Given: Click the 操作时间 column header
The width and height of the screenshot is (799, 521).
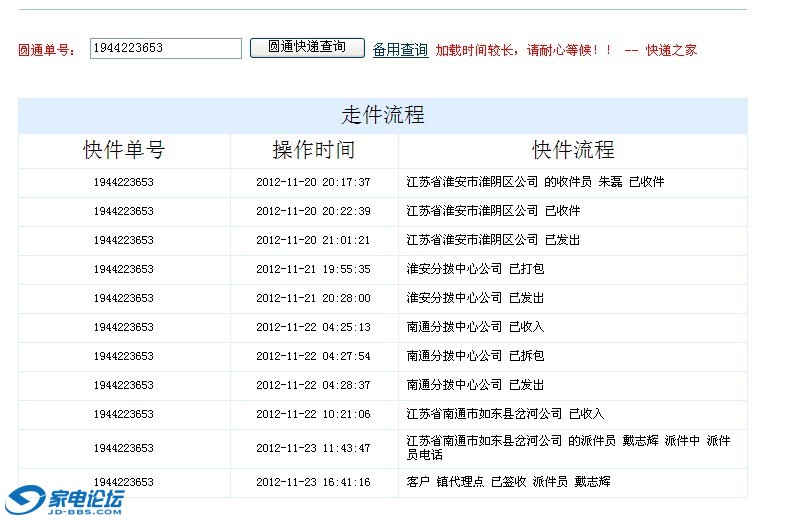Looking at the screenshot, I should 313,150.
